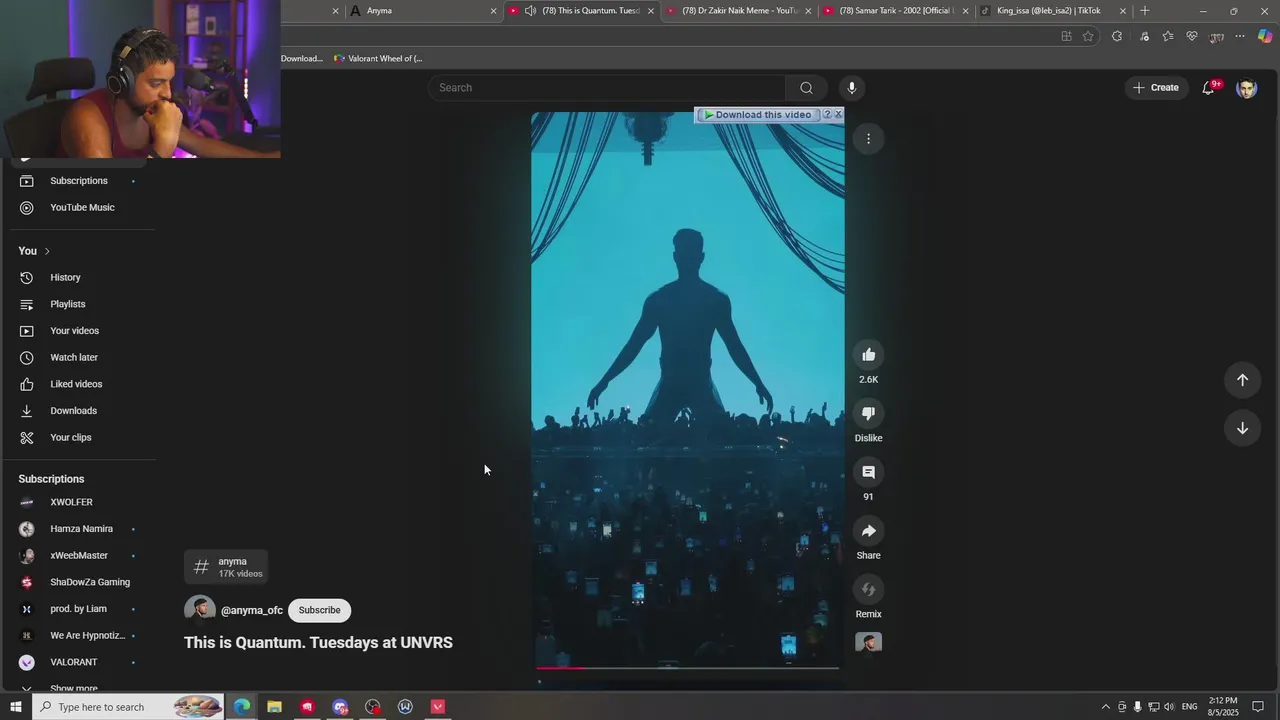Mute the This is Quantum tab speaker icon
This screenshot has width=1280, height=720.
(x=530, y=11)
